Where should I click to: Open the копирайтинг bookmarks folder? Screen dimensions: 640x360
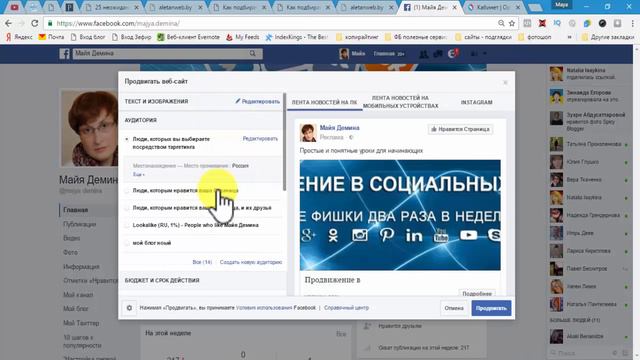(x=357, y=37)
